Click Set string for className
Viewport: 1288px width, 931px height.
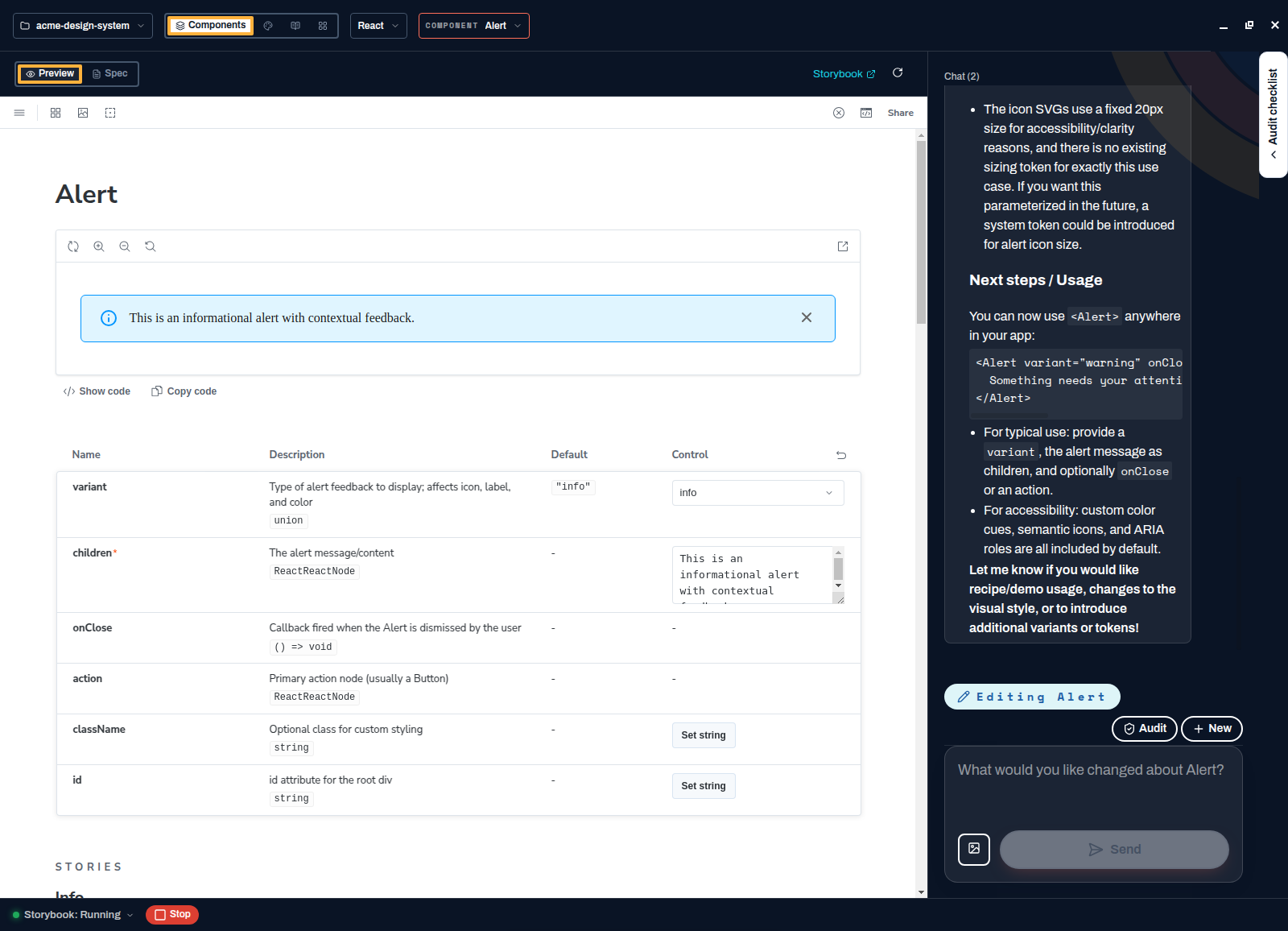coord(704,735)
